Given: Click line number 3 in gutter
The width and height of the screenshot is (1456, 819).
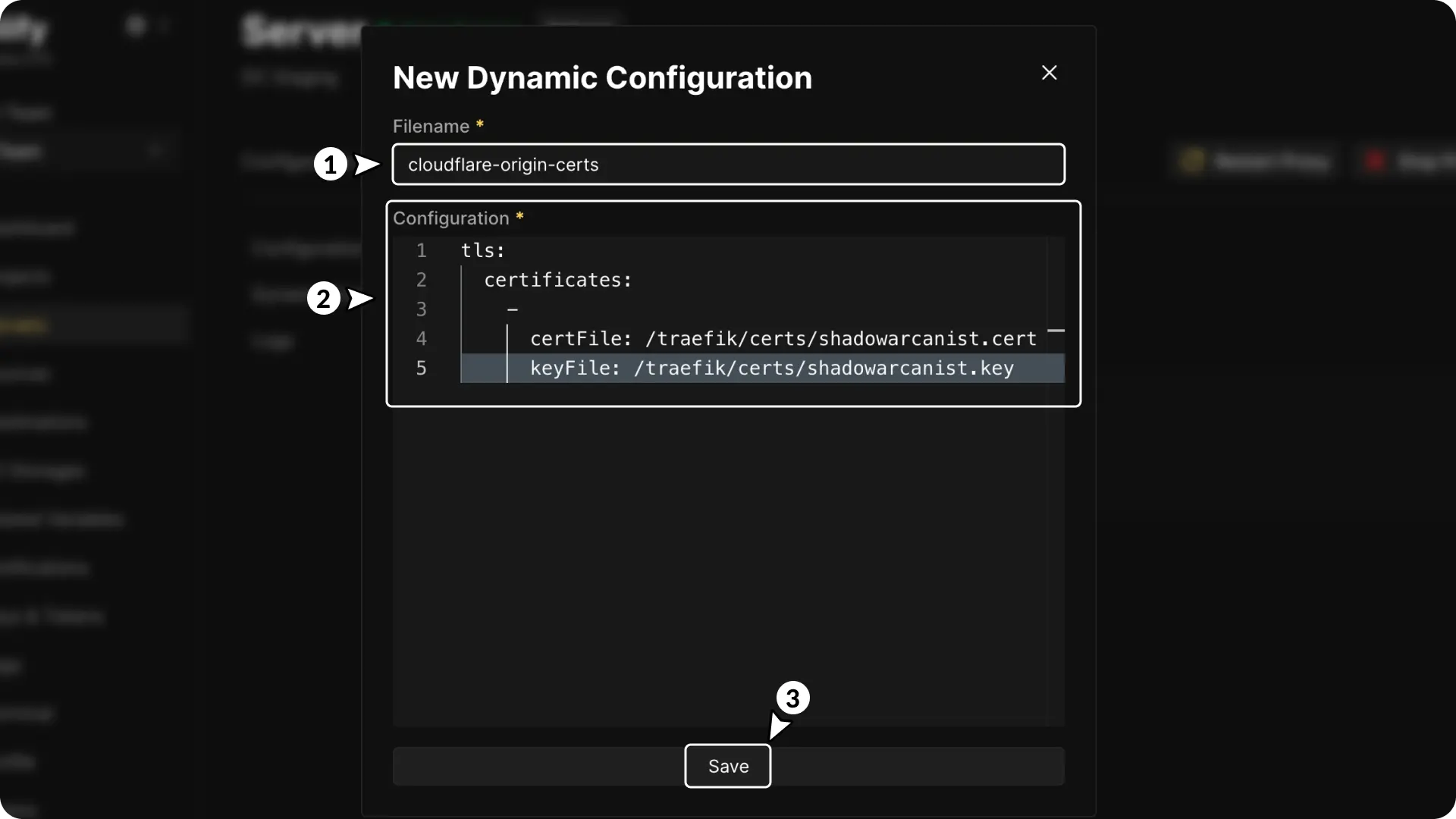Looking at the screenshot, I should [421, 309].
